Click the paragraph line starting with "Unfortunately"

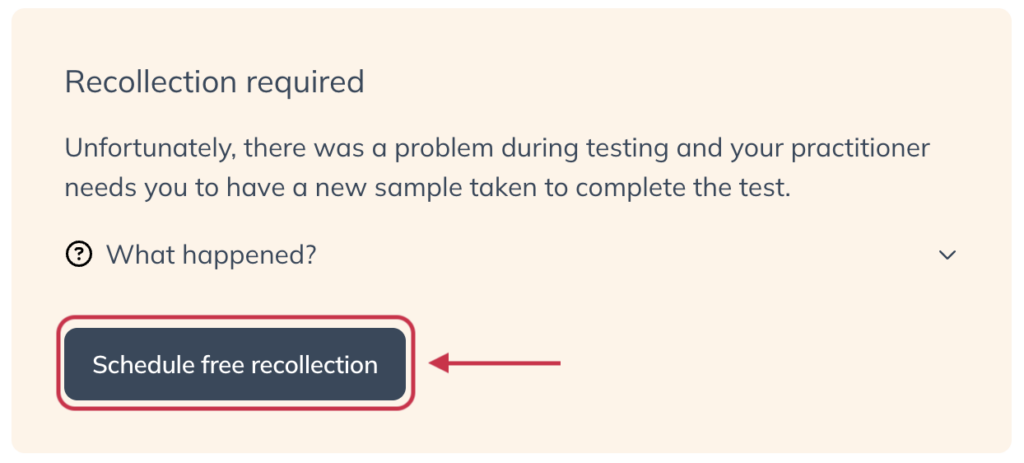497,149
